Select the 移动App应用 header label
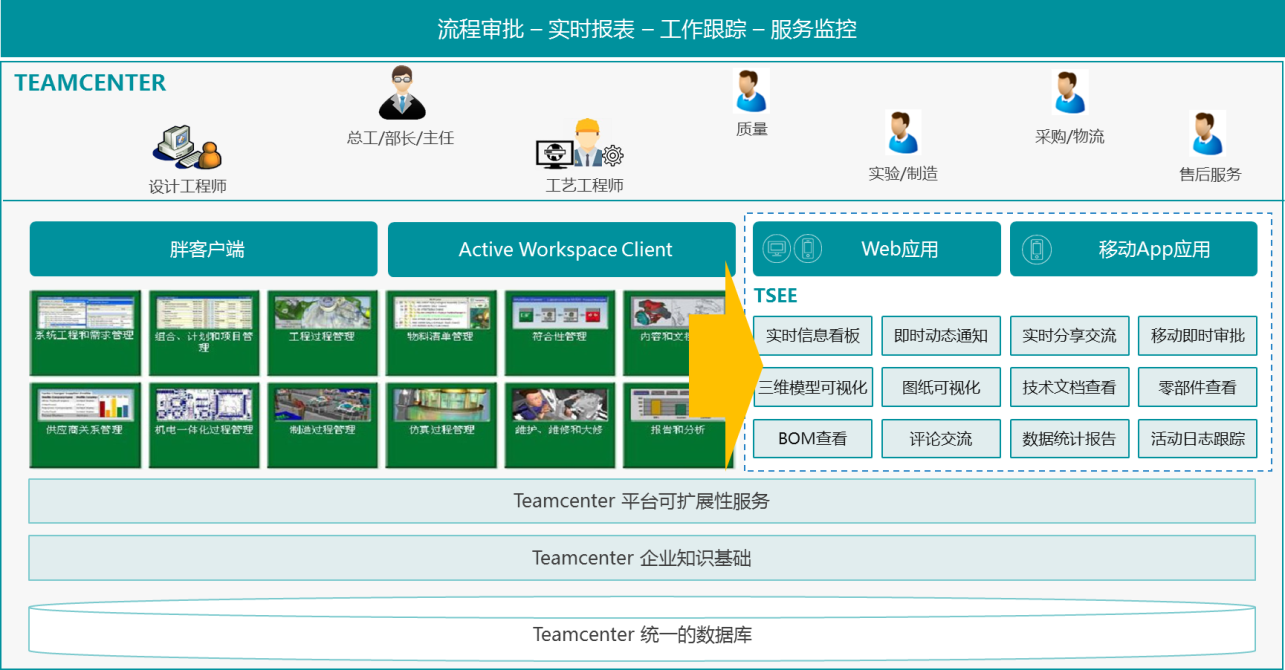The image size is (1285, 670). 1154,250
